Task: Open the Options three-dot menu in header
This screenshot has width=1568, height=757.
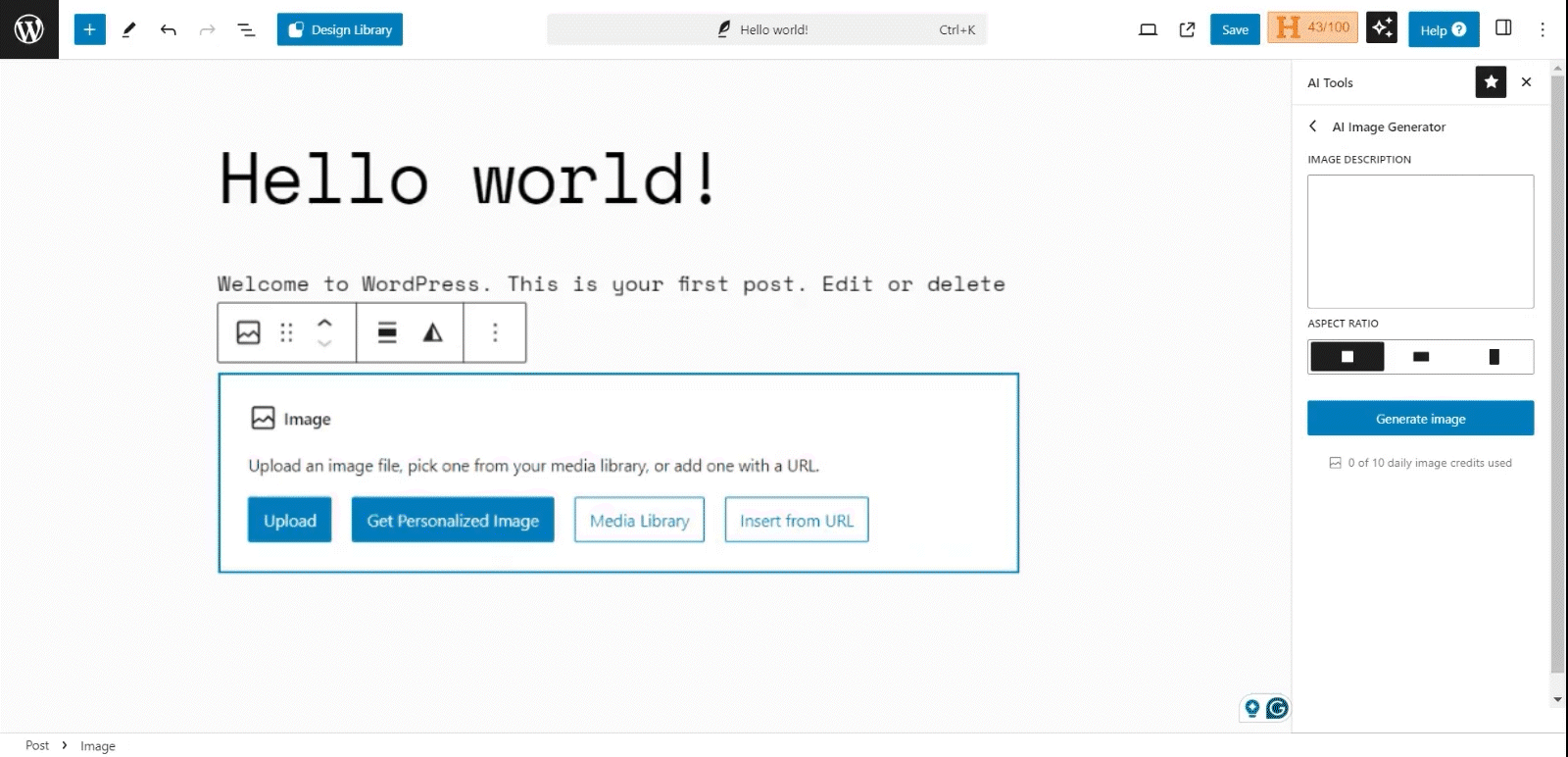Action: point(1543,29)
